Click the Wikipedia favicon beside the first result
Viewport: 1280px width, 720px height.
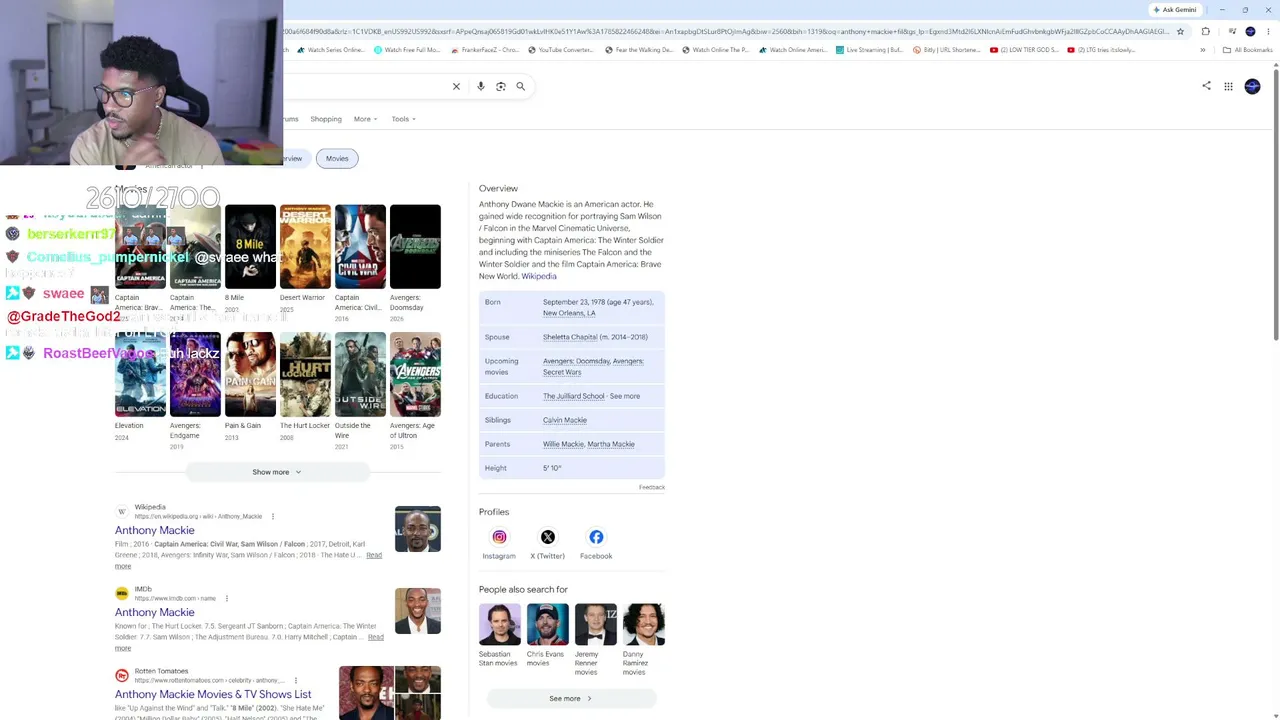[x=122, y=511]
